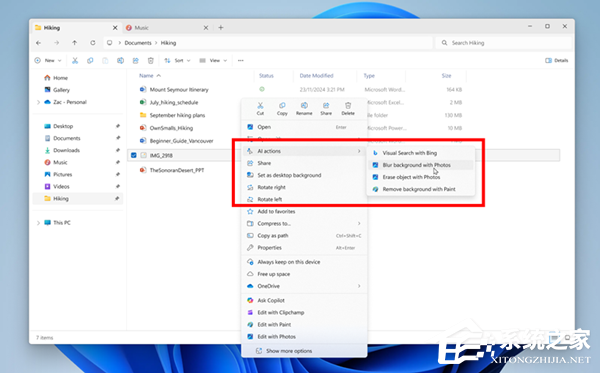Click the toolbar Paste icon
600x373 pixels.
pos(105,60)
